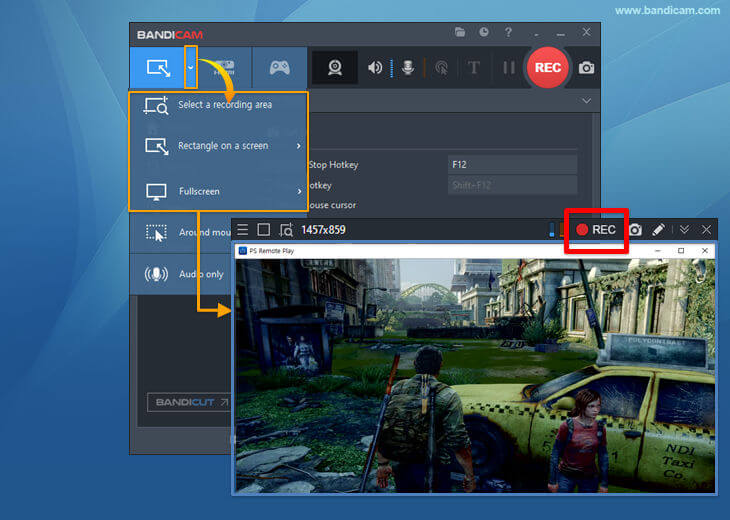Close the rectangle recording bar
The height and width of the screenshot is (520, 730).
[706, 230]
